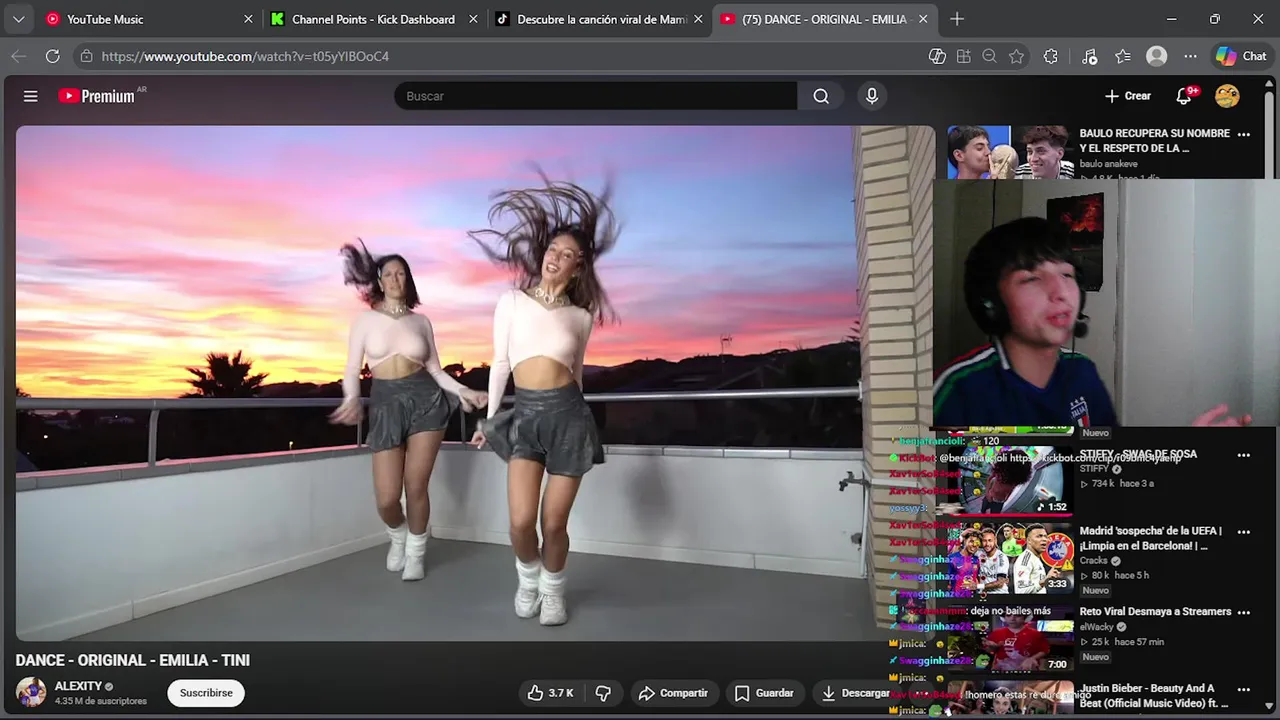Viewport: 1280px width, 720px height.
Task: Open options for STIFFY SWAG DE SOSA video
Action: (x=1244, y=455)
